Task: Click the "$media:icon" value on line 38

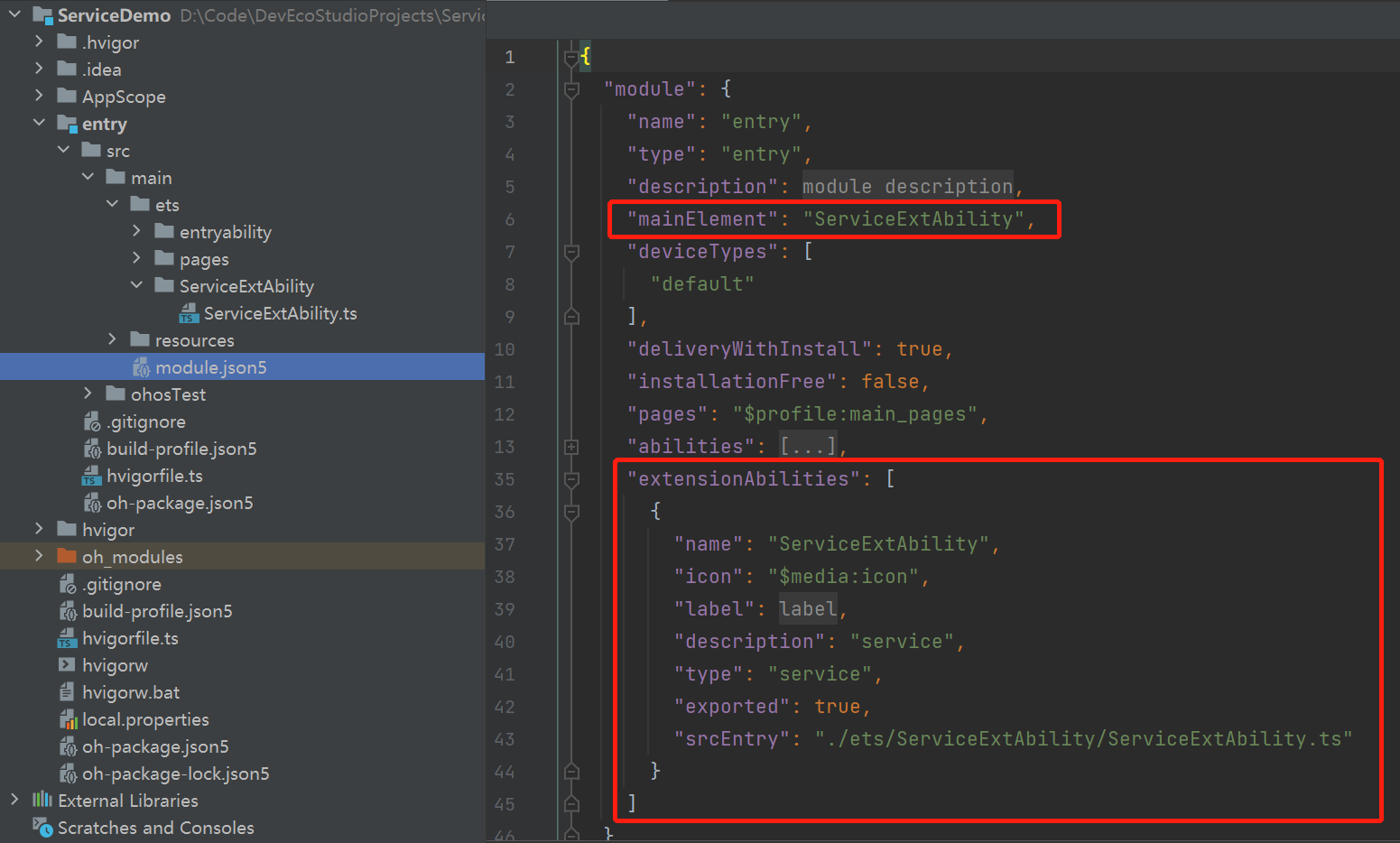Action: (x=843, y=576)
